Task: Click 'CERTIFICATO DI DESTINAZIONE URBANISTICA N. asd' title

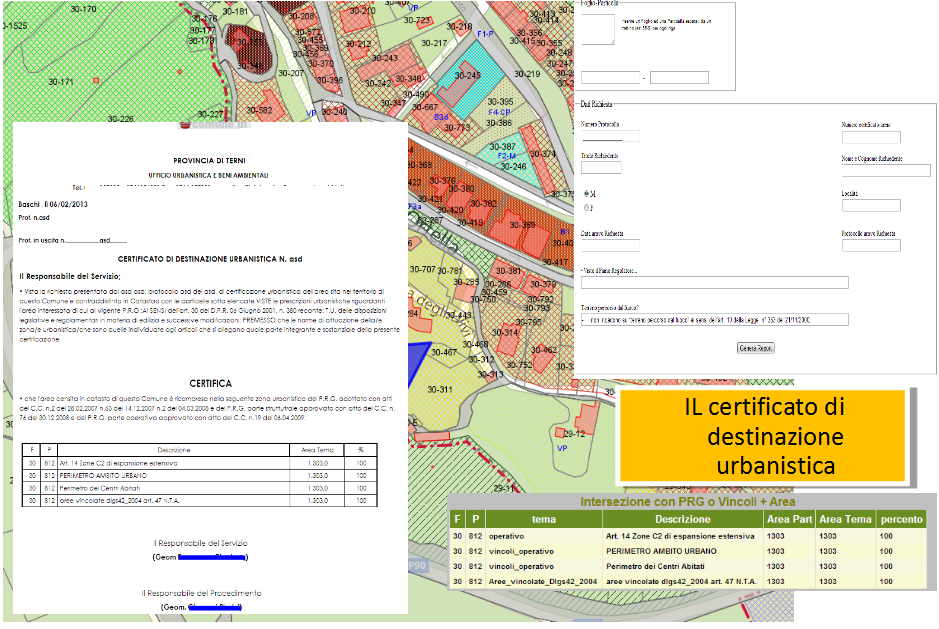Action: pyautogui.click(x=210, y=259)
